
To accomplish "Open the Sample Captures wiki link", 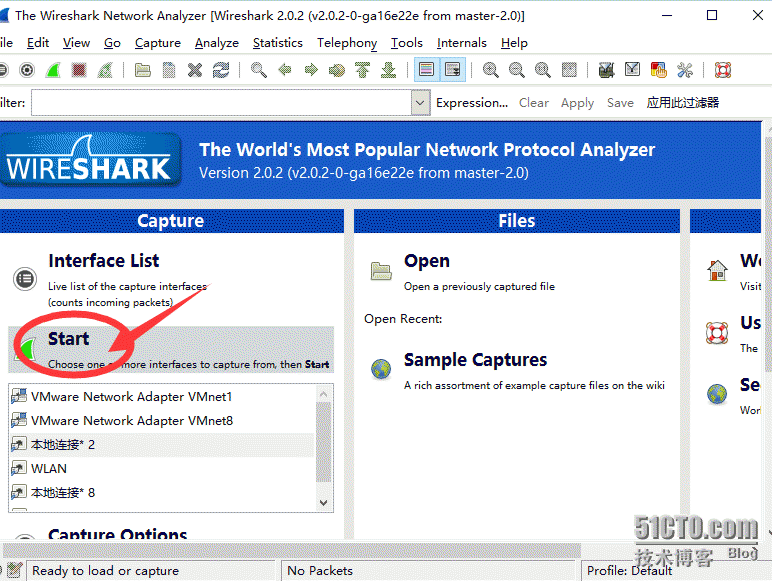I will (475, 360).
